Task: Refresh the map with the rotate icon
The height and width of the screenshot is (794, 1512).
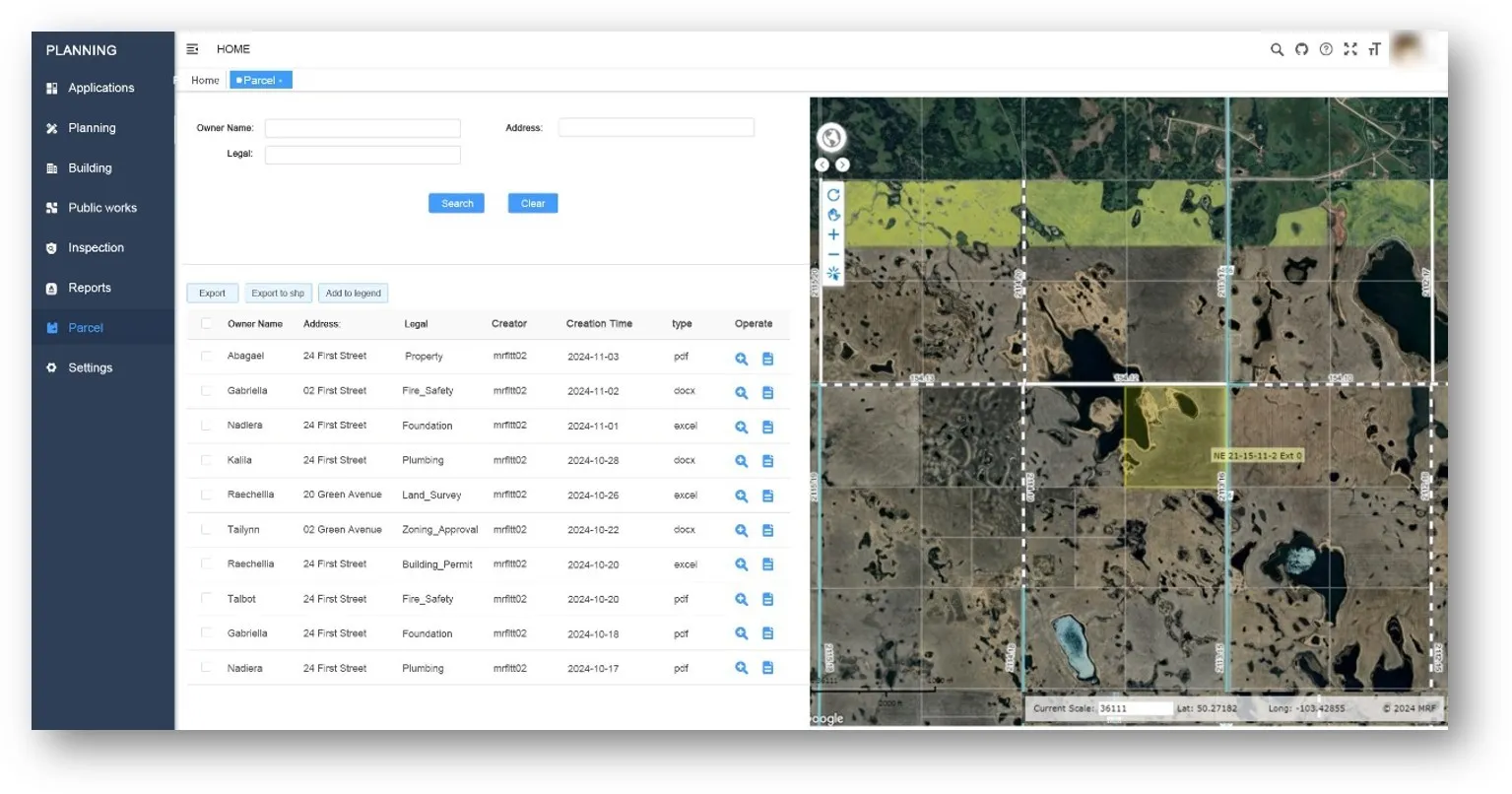Action: pyautogui.click(x=833, y=195)
